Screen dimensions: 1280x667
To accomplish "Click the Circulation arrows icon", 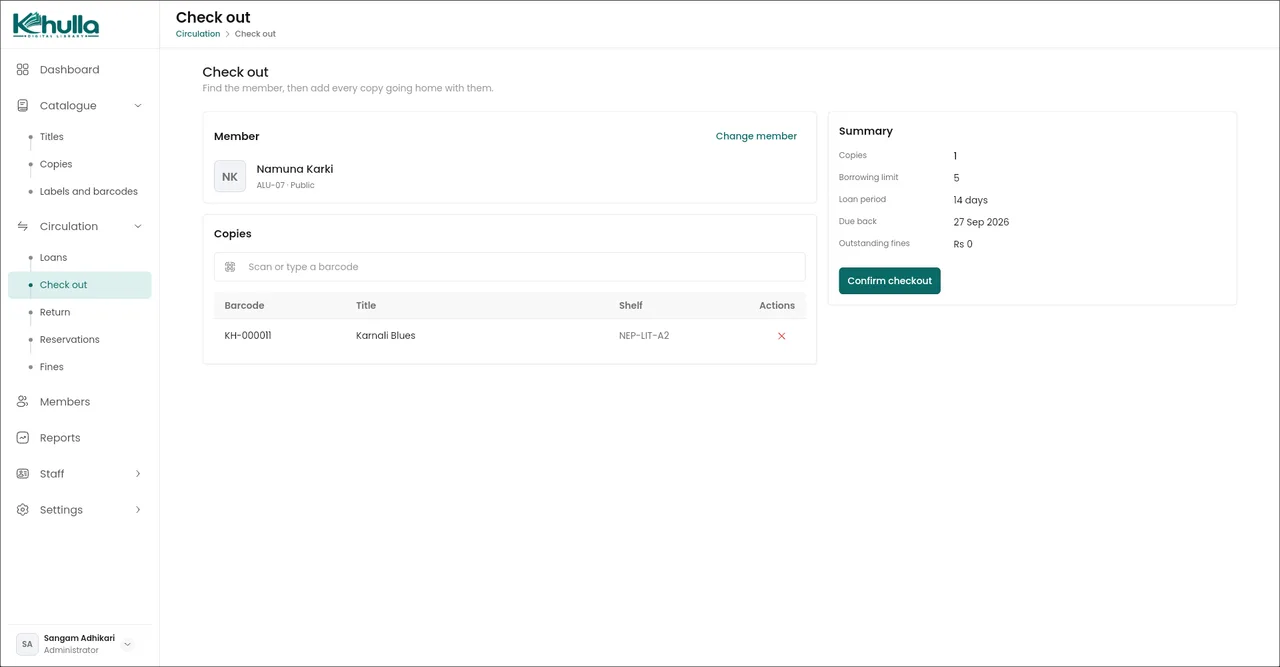I will coord(23,227).
